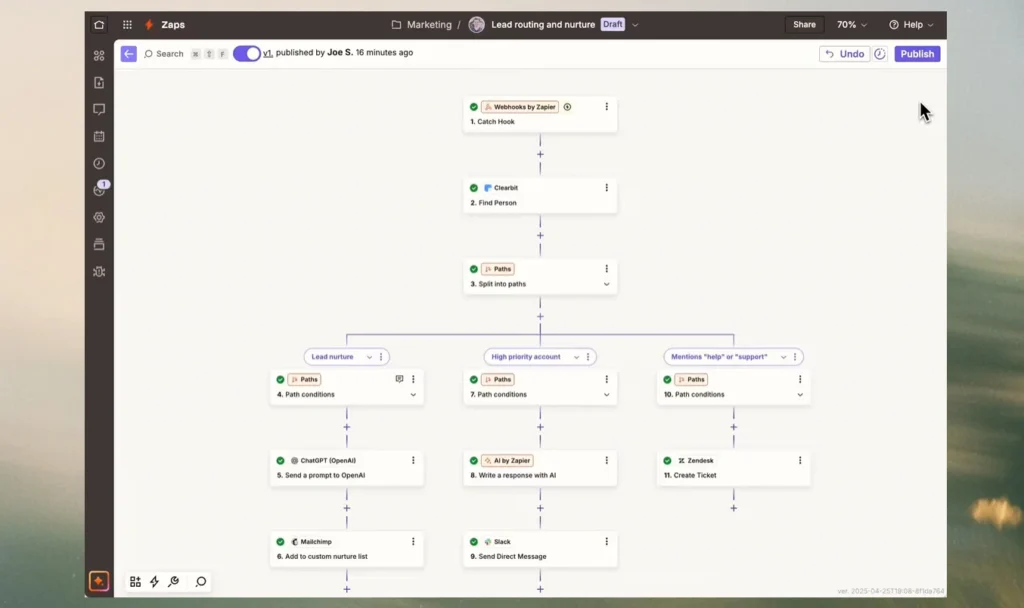Open the note icon on step 4 Path conditions
The image size is (1024, 608).
(x=399, y=379)
